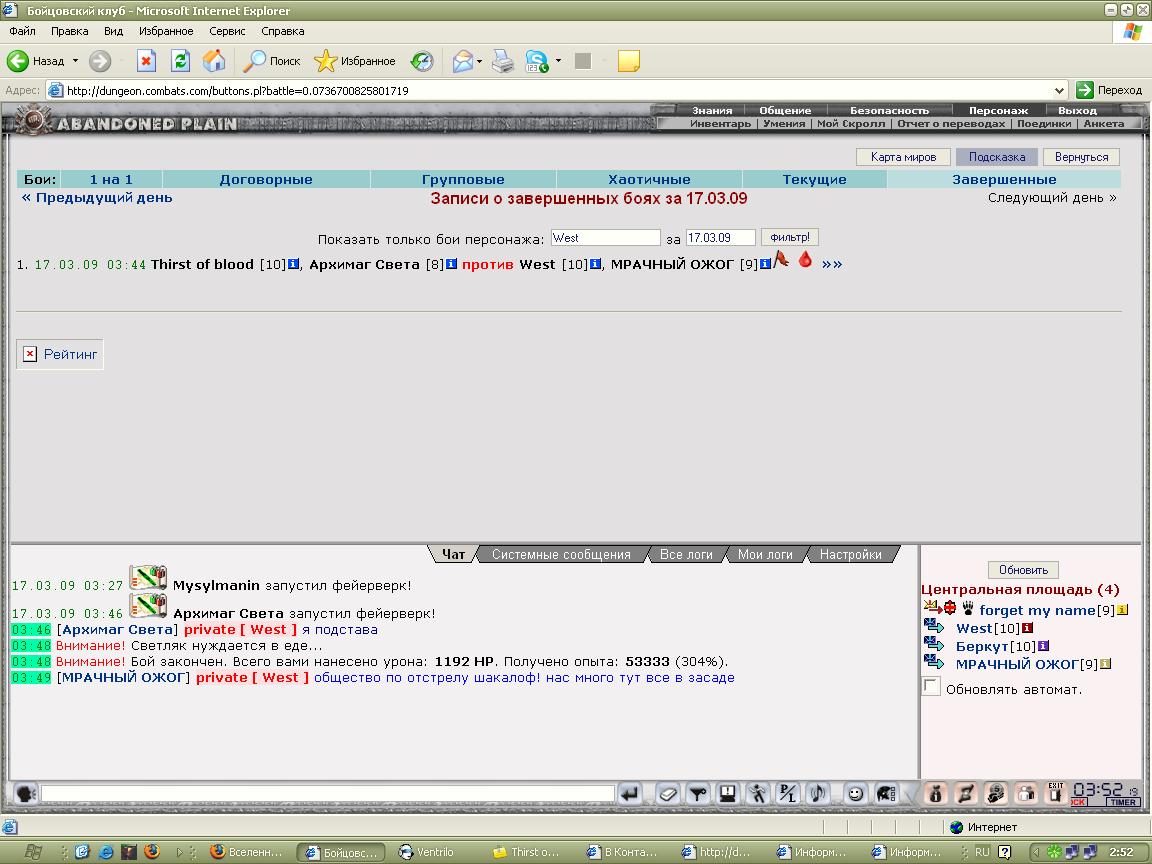Open the Файл menu
The image size is (1152, 864).
[23, 31]
